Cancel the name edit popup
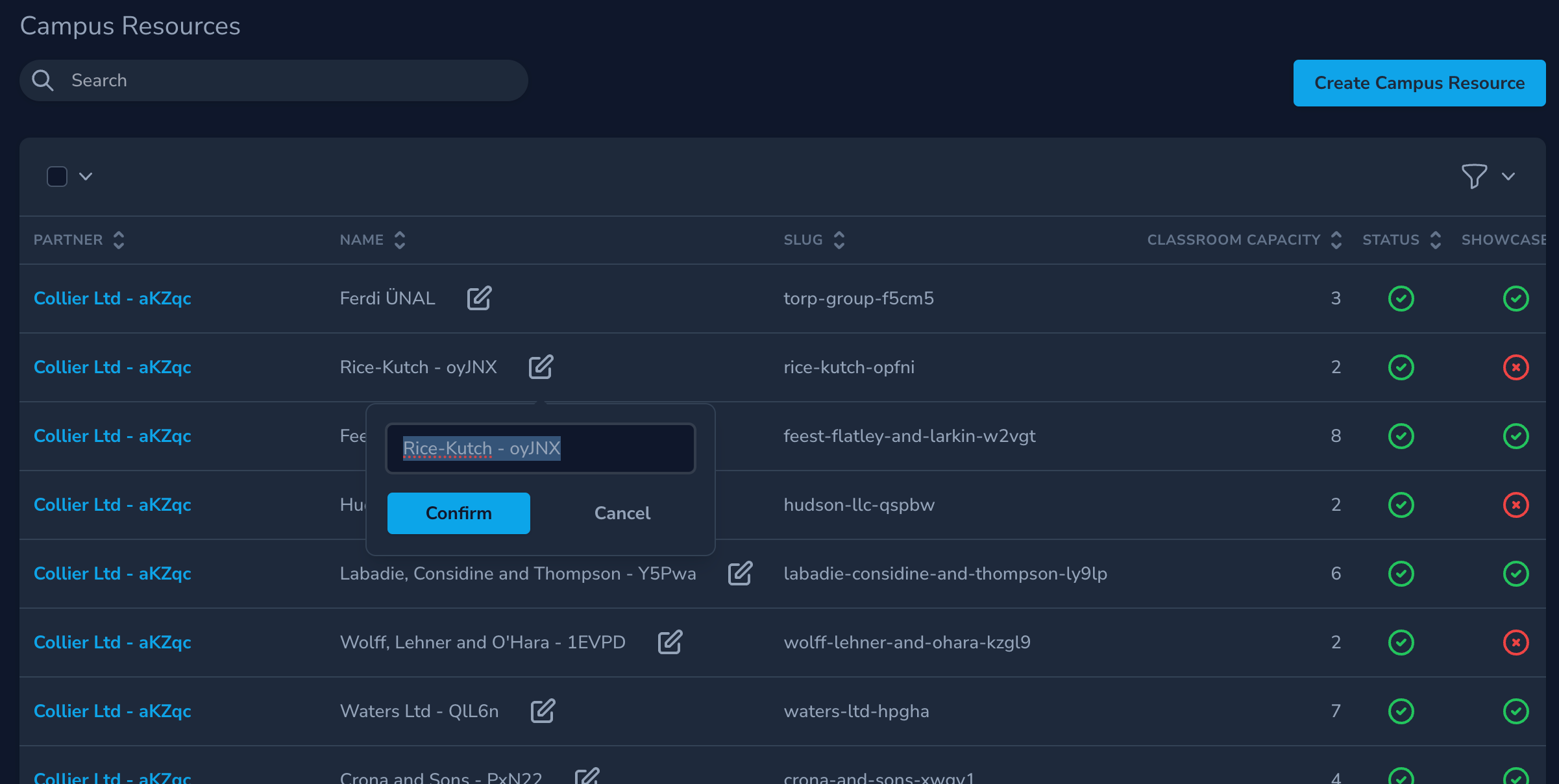This screenshot has width=1559, height=784. coord(622,513)
